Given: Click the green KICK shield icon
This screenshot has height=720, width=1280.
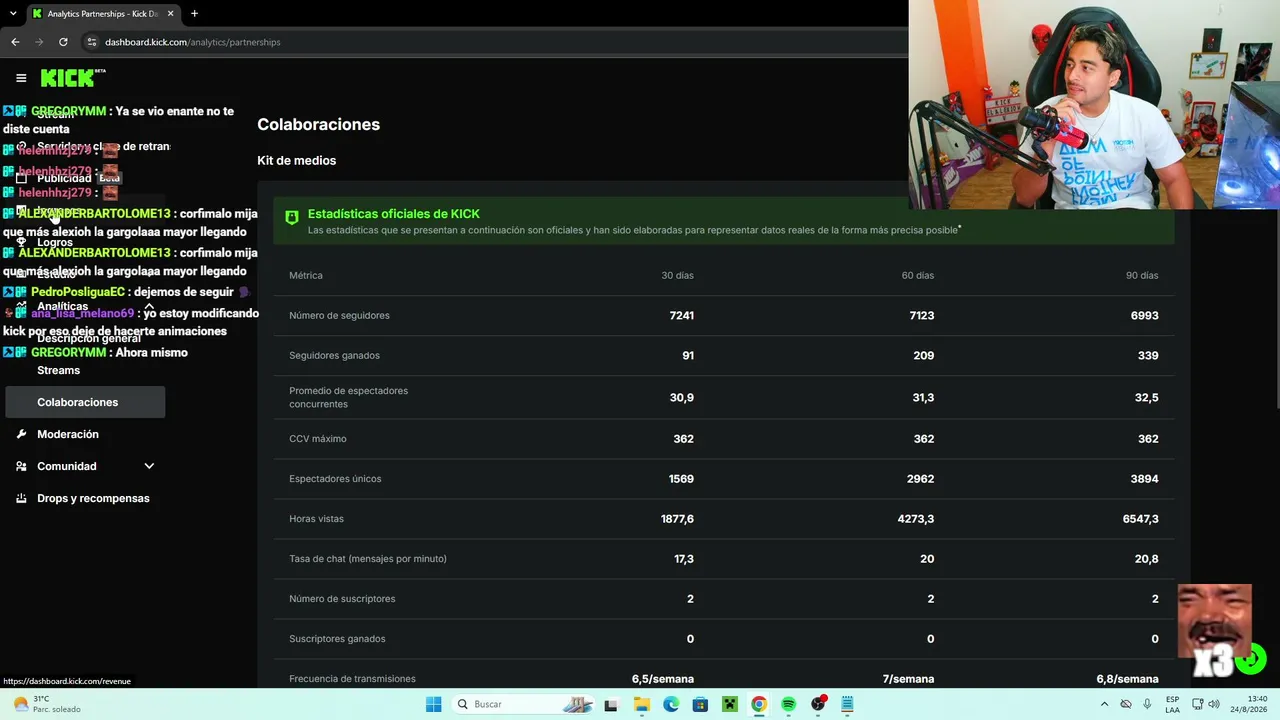Looking at the screenshot, I should pos(292,217).
